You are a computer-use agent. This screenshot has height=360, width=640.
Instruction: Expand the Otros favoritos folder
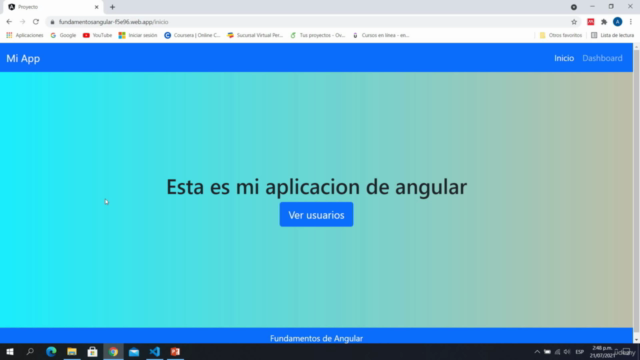[561, 36]
